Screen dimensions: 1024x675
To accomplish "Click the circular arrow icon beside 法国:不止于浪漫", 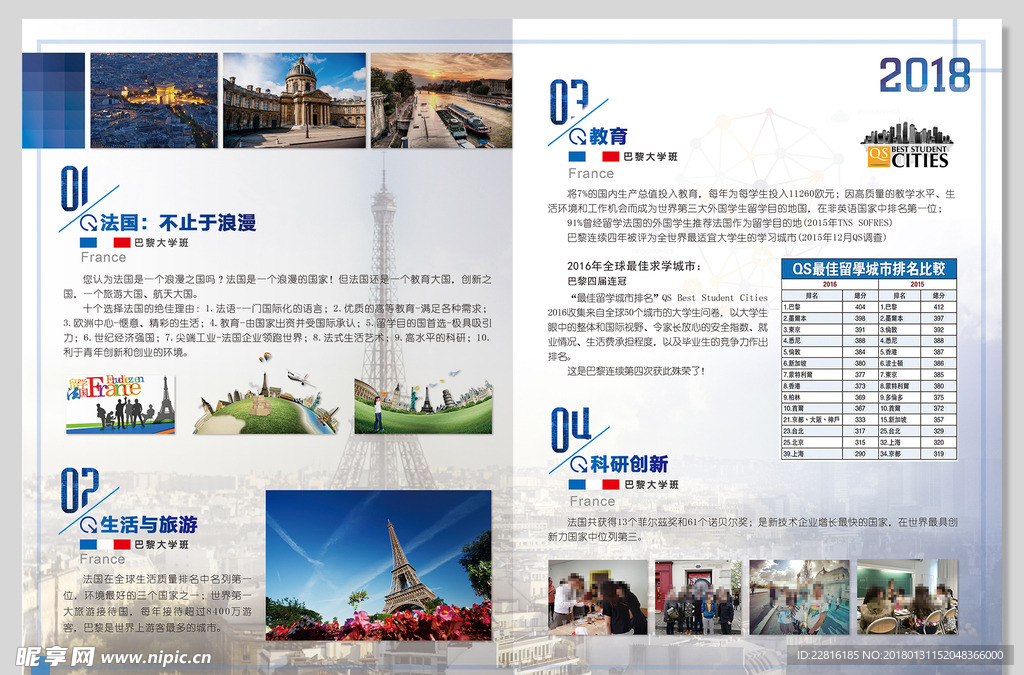I will tap(88, 223).
